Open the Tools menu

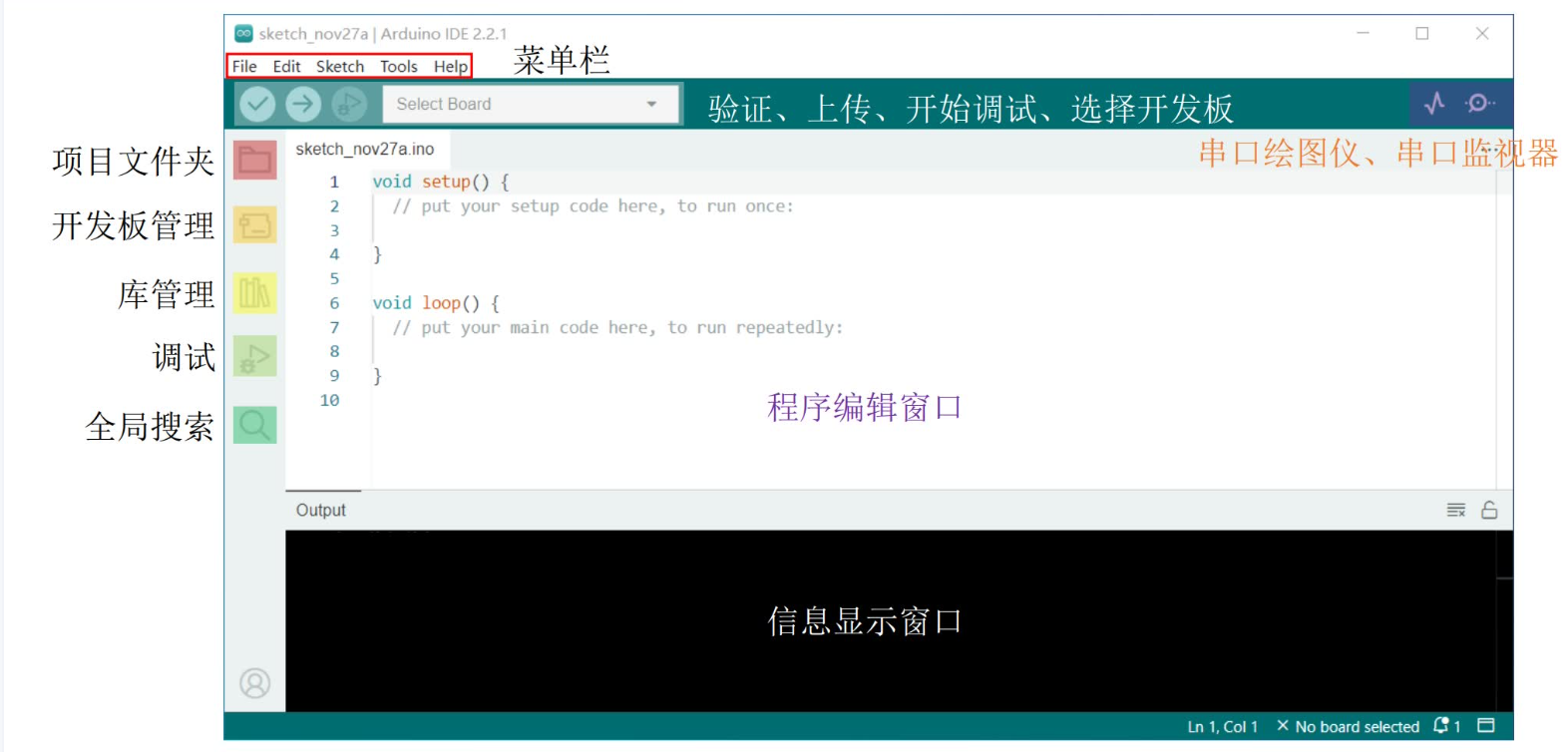[399, 67]
